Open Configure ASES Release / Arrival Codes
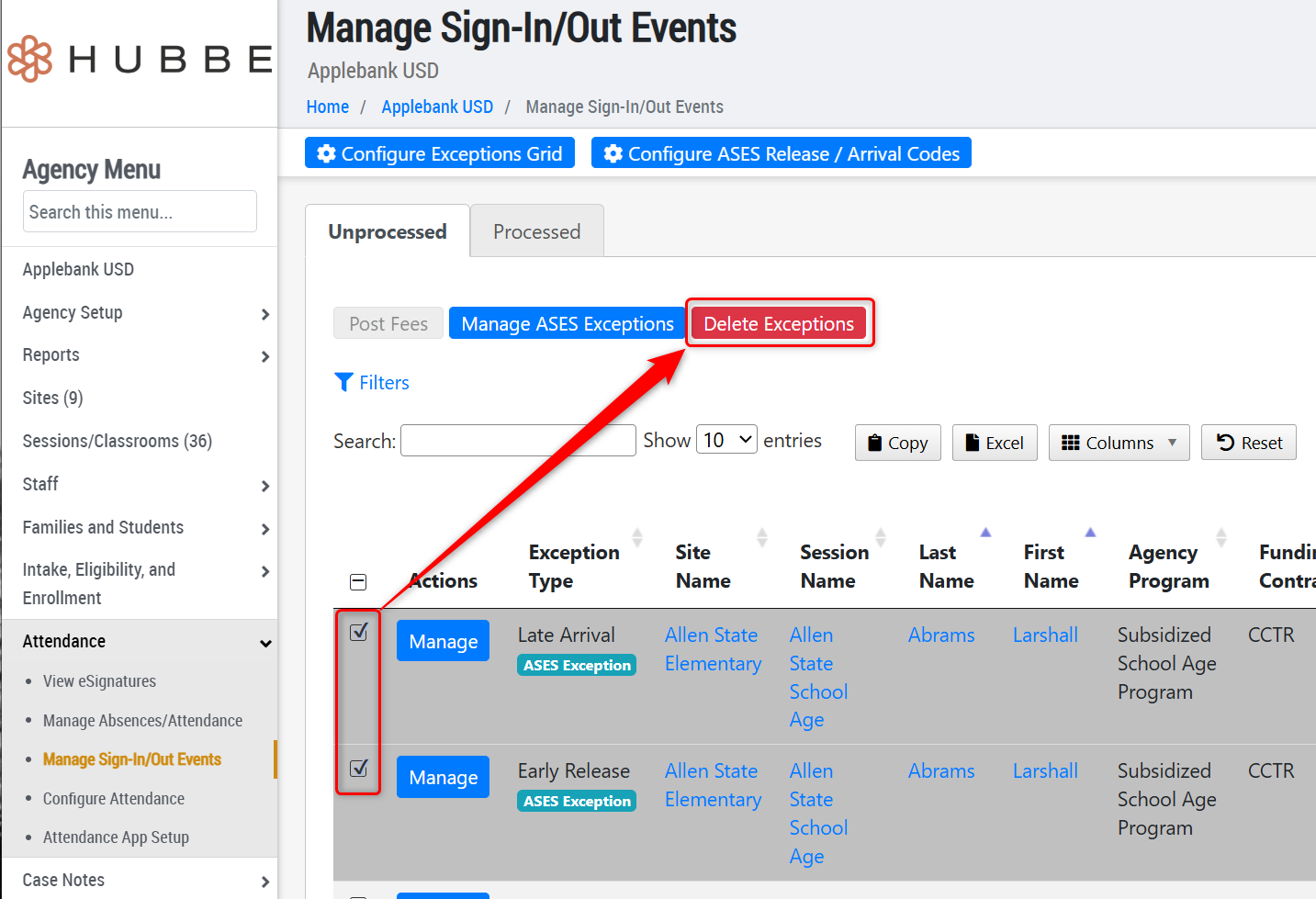 782,153
